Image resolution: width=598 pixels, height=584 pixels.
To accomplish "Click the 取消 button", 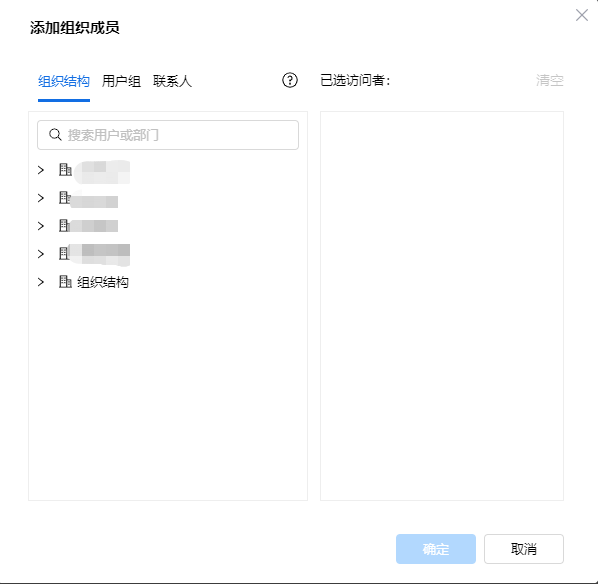I will tap(524, 549).
